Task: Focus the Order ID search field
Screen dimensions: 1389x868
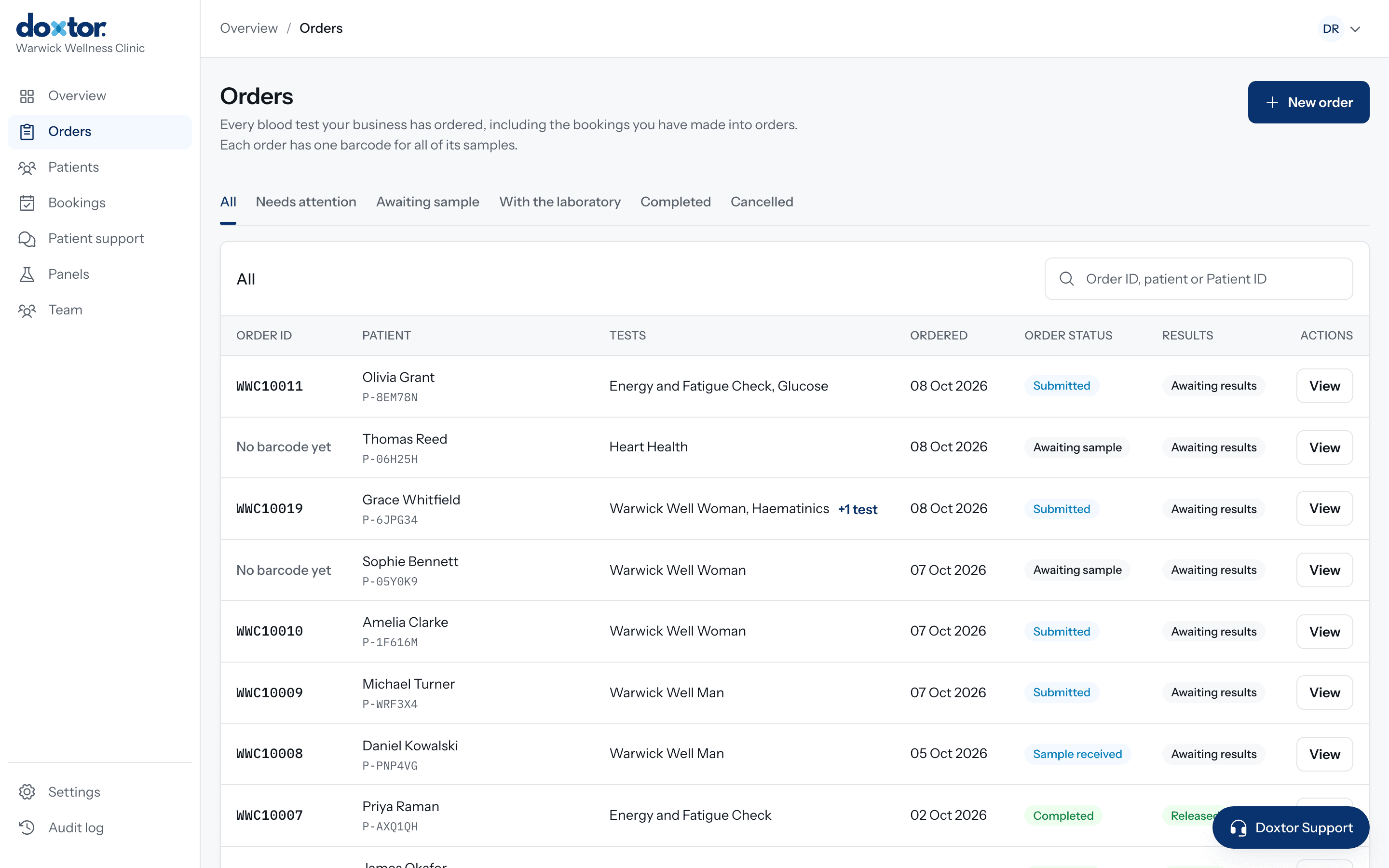Action: (x=1198, y=279)
